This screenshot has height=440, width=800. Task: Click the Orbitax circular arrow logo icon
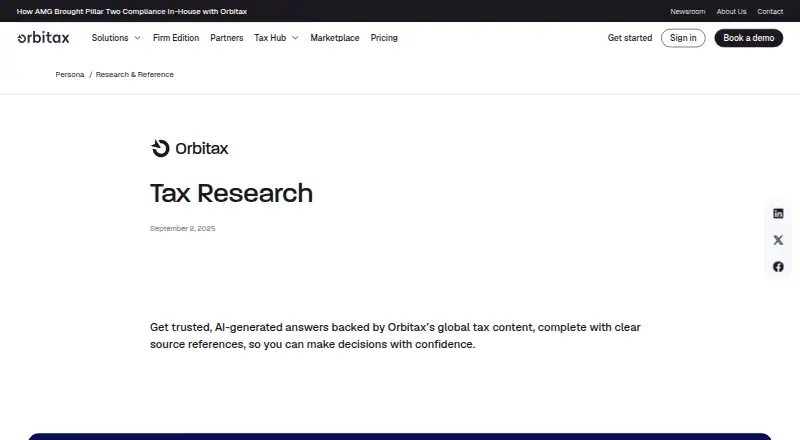click(x=160, y=148)
